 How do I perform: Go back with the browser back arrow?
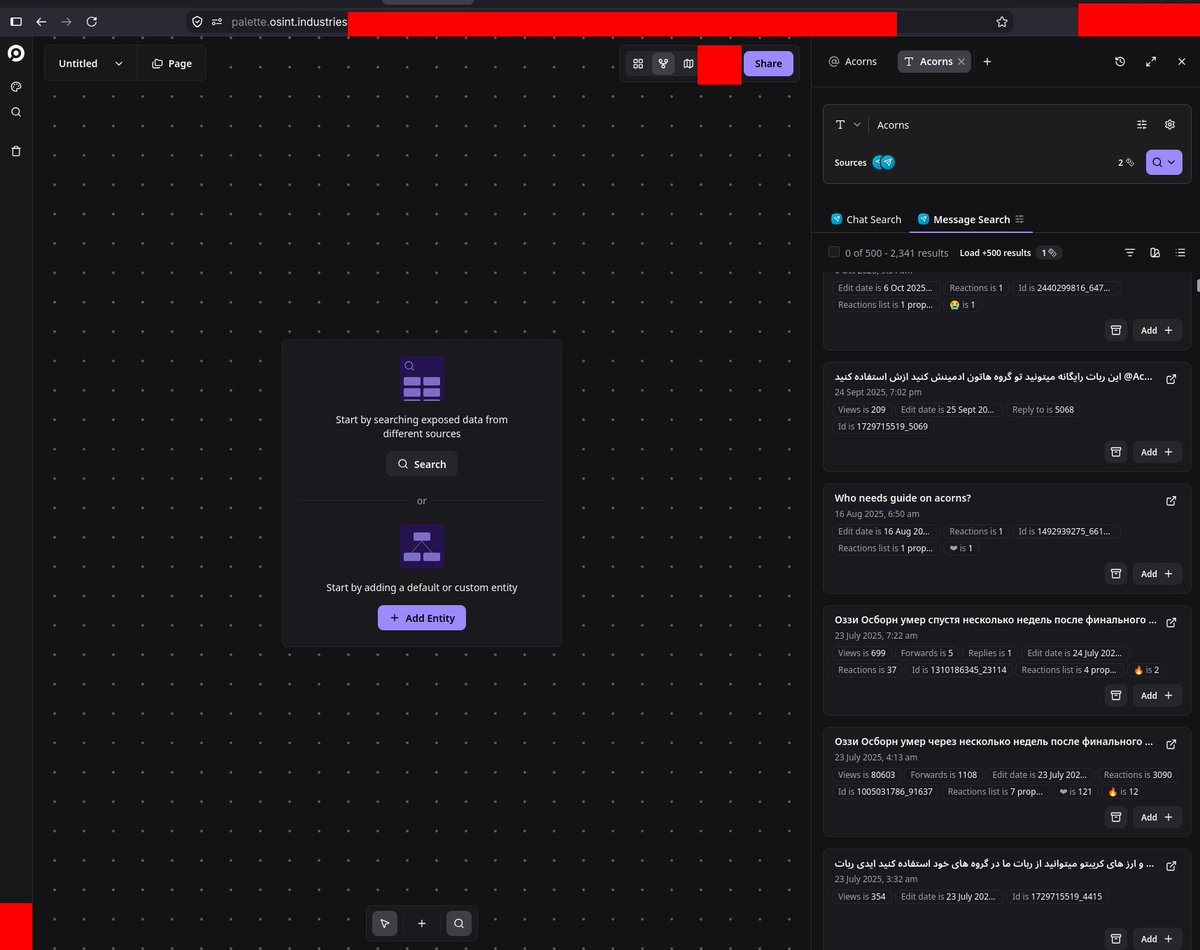(41, 21)
